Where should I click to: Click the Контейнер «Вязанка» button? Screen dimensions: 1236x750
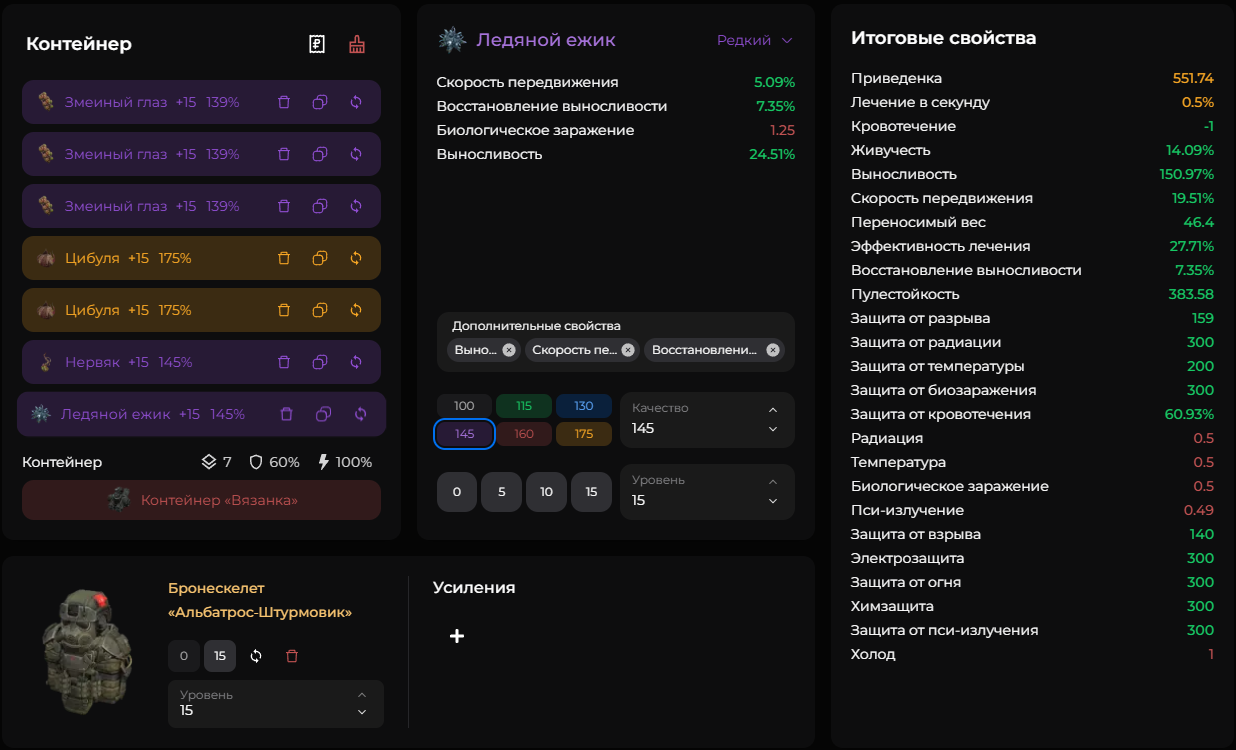(x=201, y=500)
